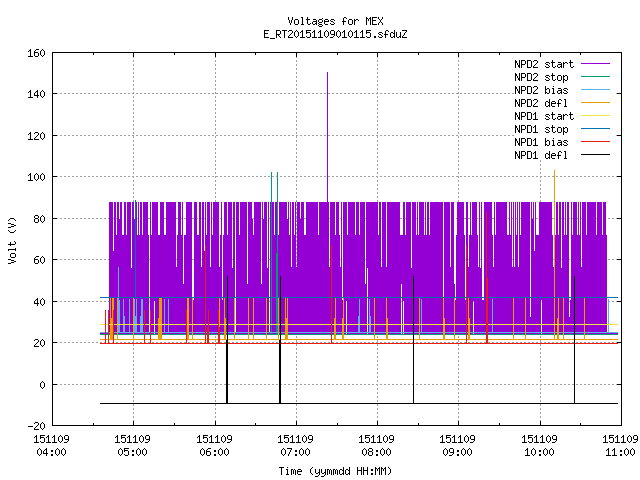Screen dimensions: 640x480
Task: Click the 'NPD2 bias' legend label
Action: click(x=541, y=90)
